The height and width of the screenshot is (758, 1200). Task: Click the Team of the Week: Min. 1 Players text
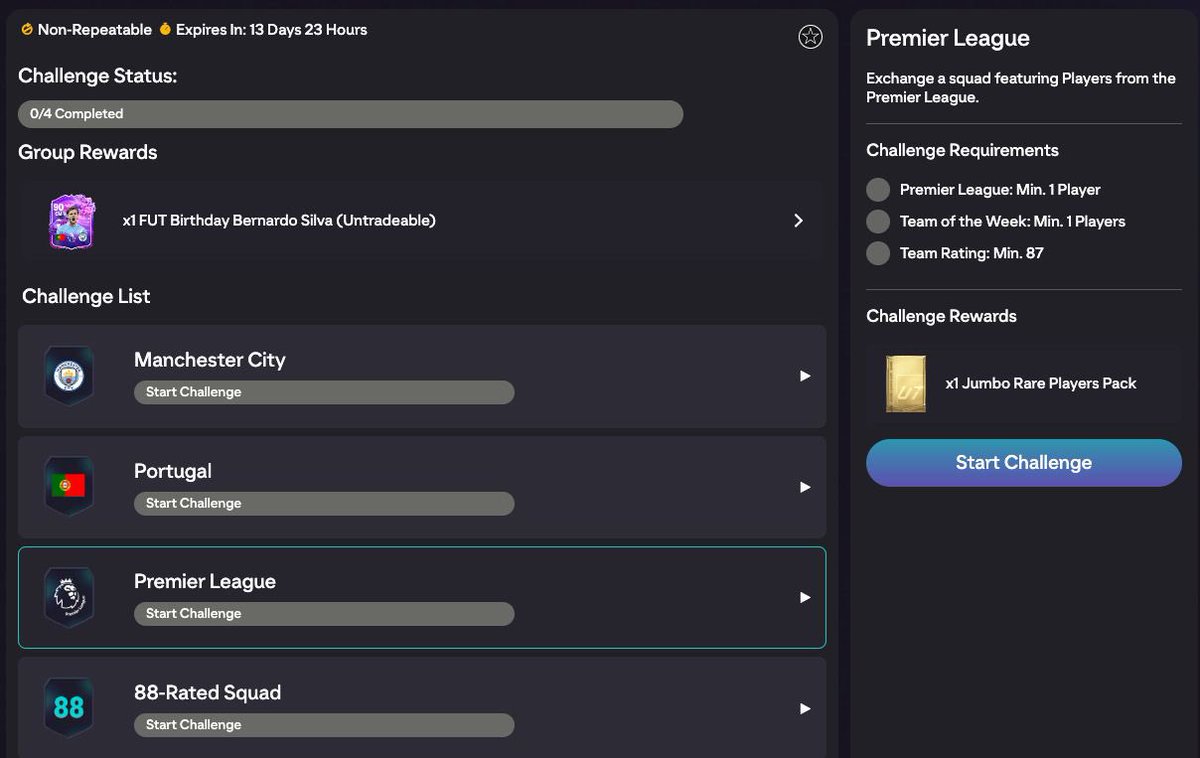[x=1013, y=222]
